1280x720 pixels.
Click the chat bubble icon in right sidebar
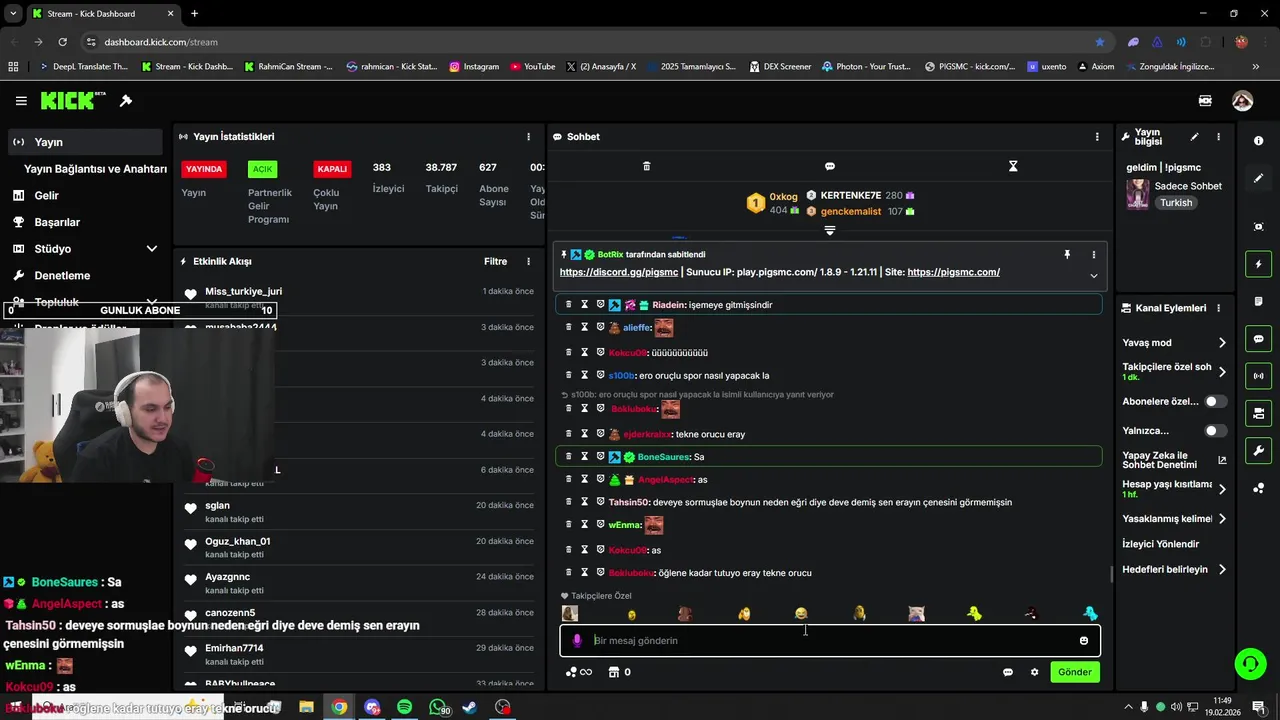(x=1259, y=339)
